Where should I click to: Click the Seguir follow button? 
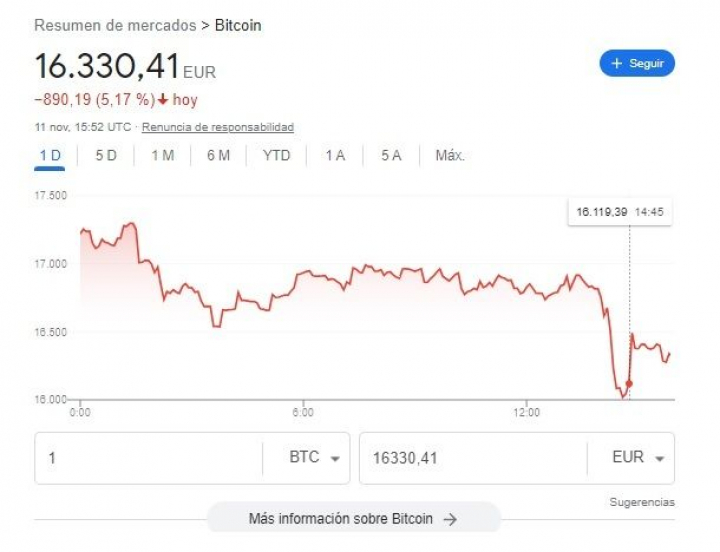(x=637, y=63)
